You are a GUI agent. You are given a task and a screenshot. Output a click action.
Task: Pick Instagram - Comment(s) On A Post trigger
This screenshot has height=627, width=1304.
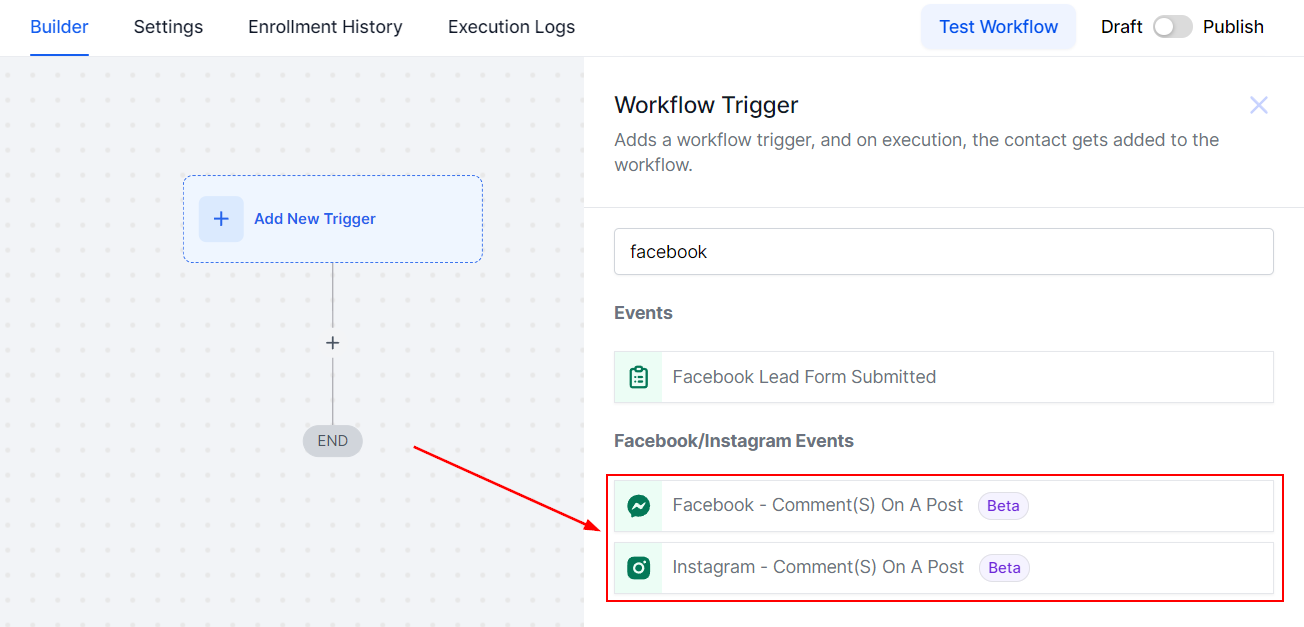pyautogui.click(x=817, y=568)
